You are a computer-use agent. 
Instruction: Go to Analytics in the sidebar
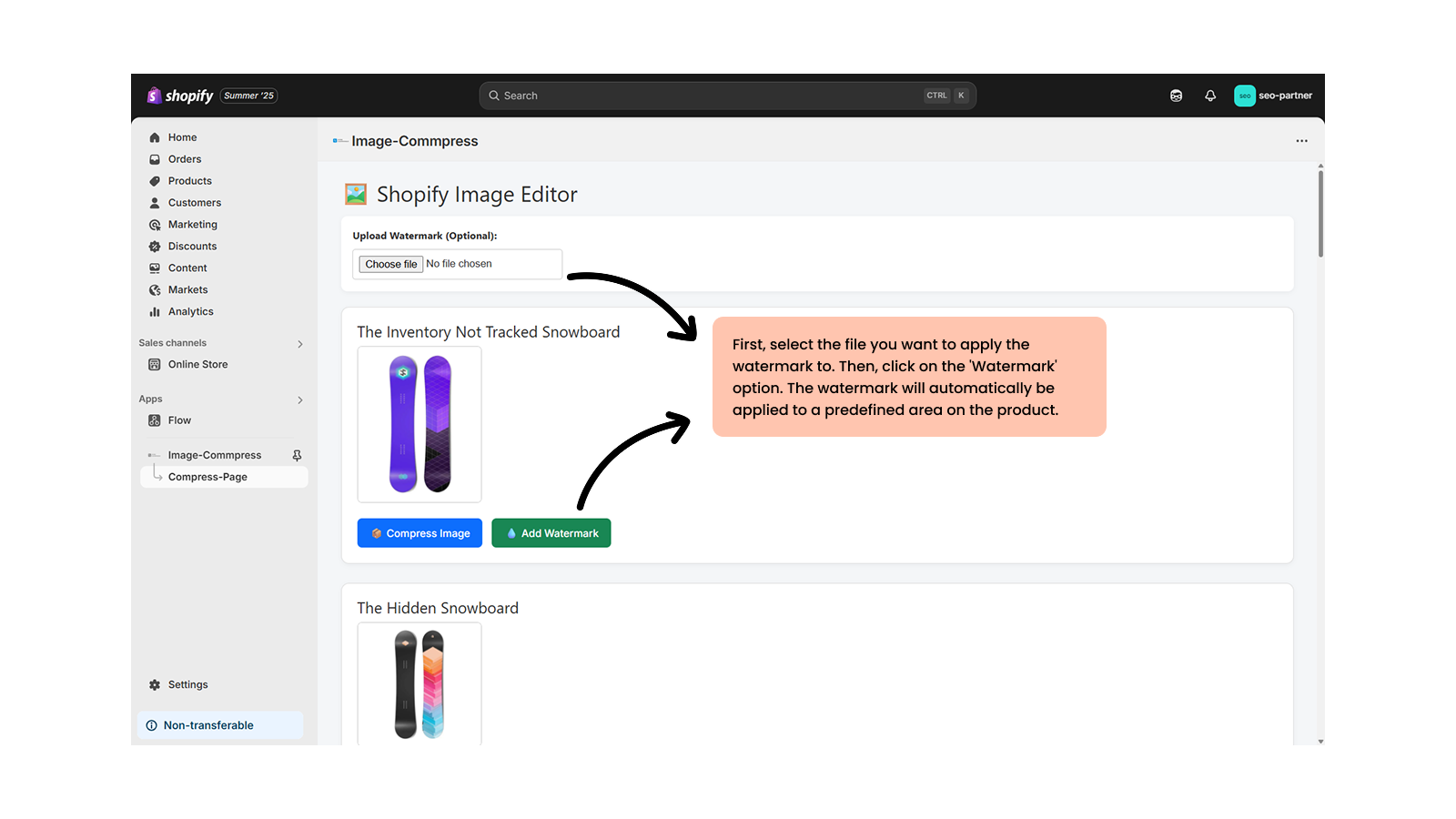coord(190,312)
